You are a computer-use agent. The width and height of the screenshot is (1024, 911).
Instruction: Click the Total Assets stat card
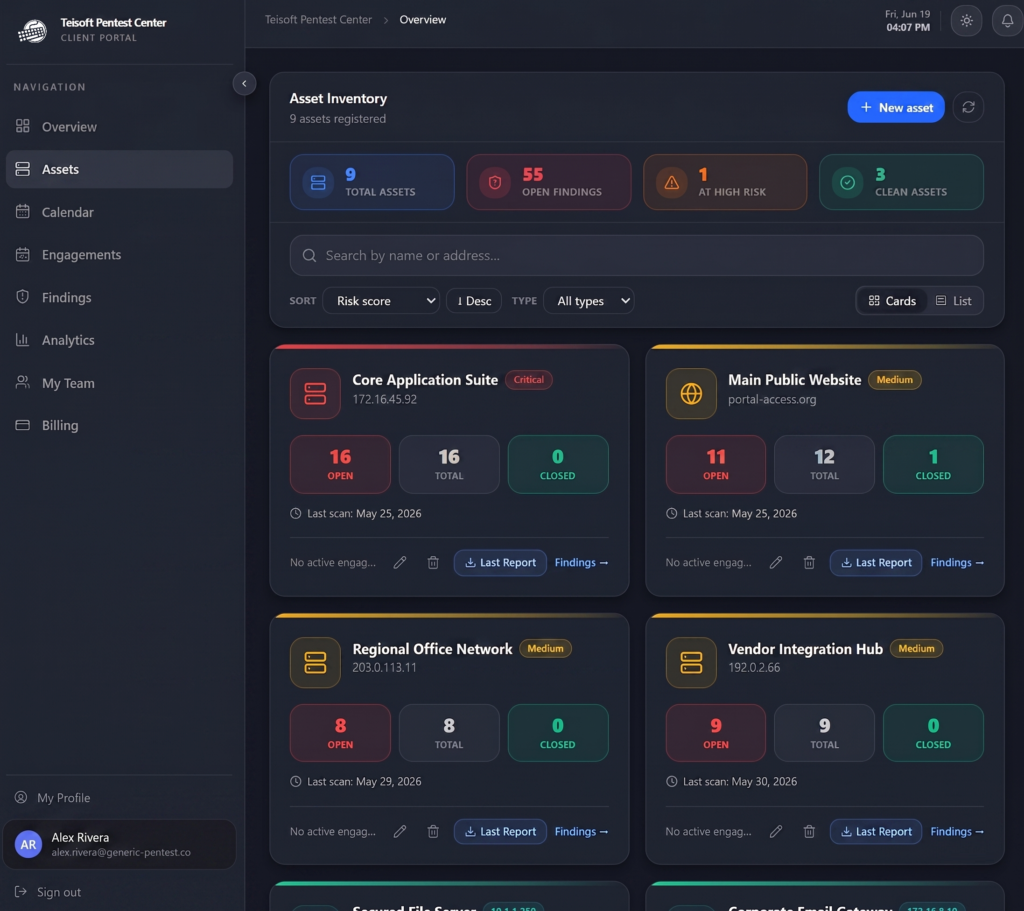tap(372, 182)
